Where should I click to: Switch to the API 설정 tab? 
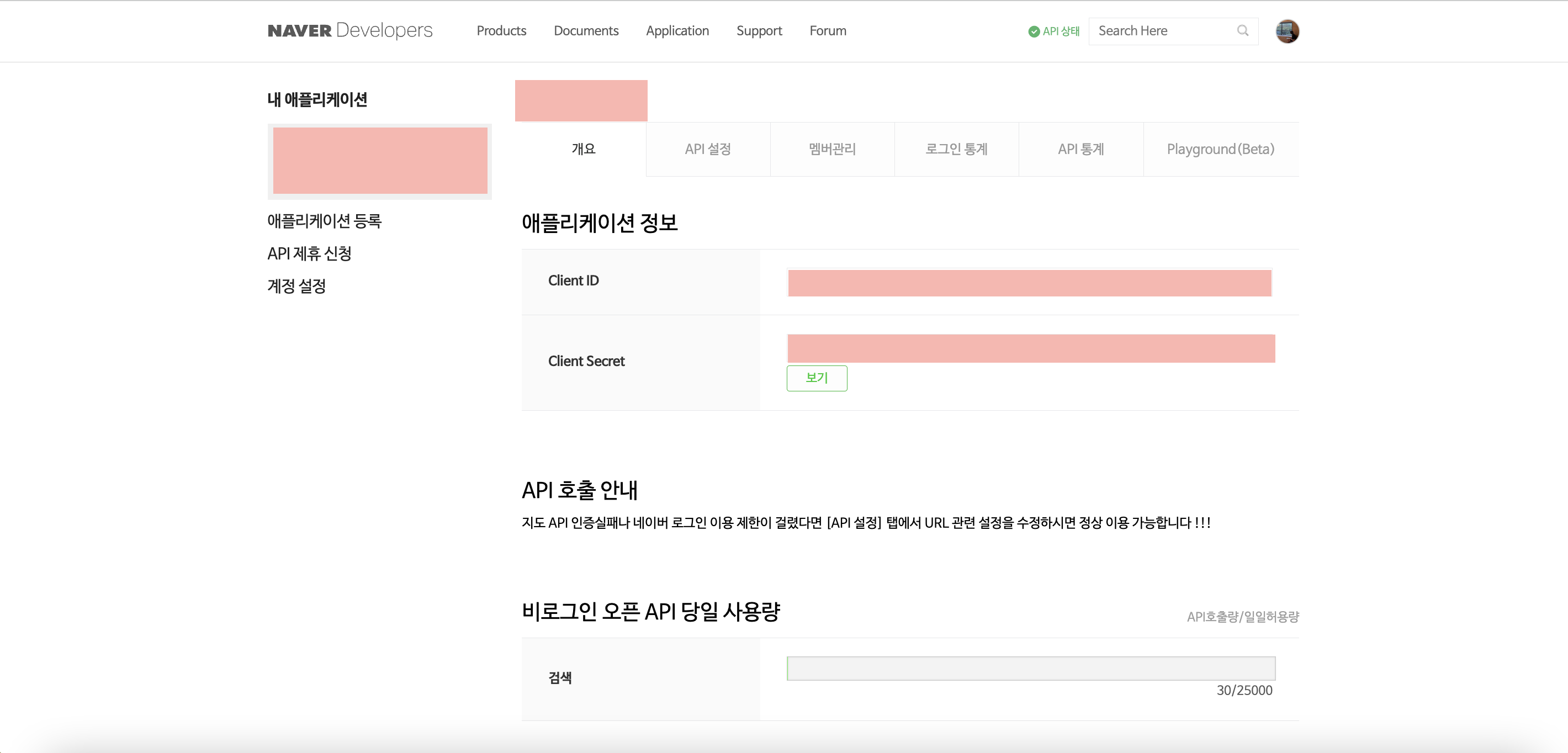point(707,149)
